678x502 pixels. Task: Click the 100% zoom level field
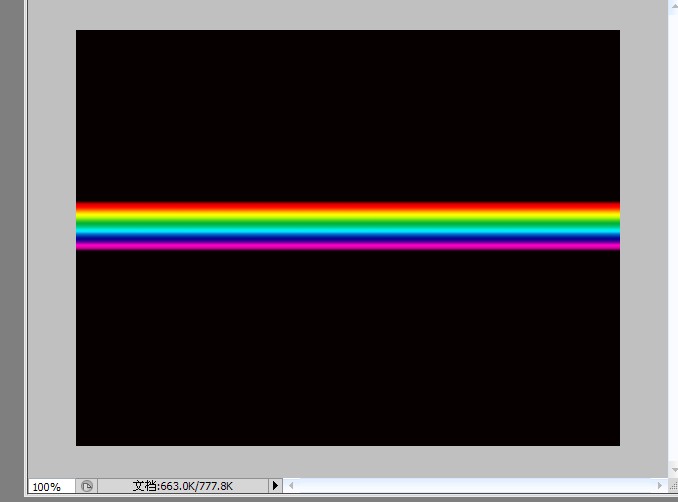coord(52,486)
